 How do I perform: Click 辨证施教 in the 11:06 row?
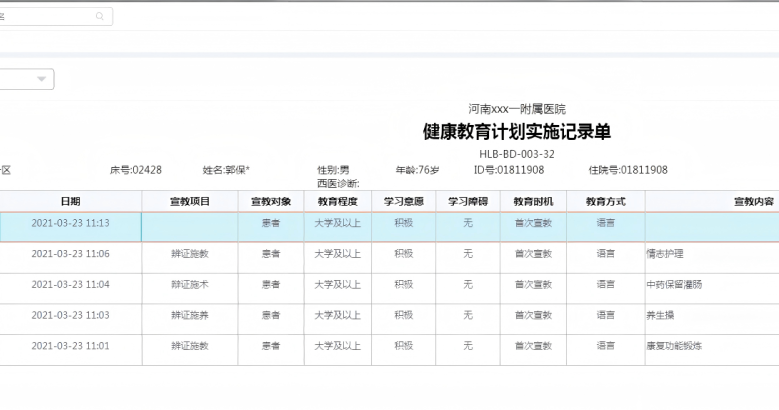pyautogui.click(x=190, y=253)
